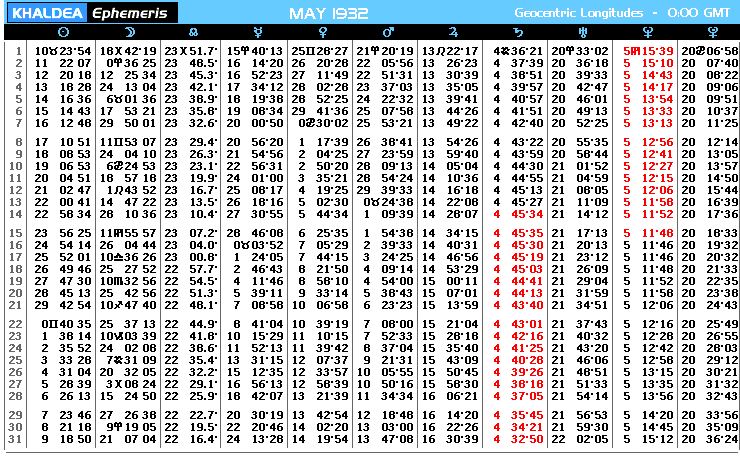The width and height of the screenshot is (740, 460).
Task: Click Moon ingress 6♋24 53 on day 10
Action: click(x=131, y=166)
